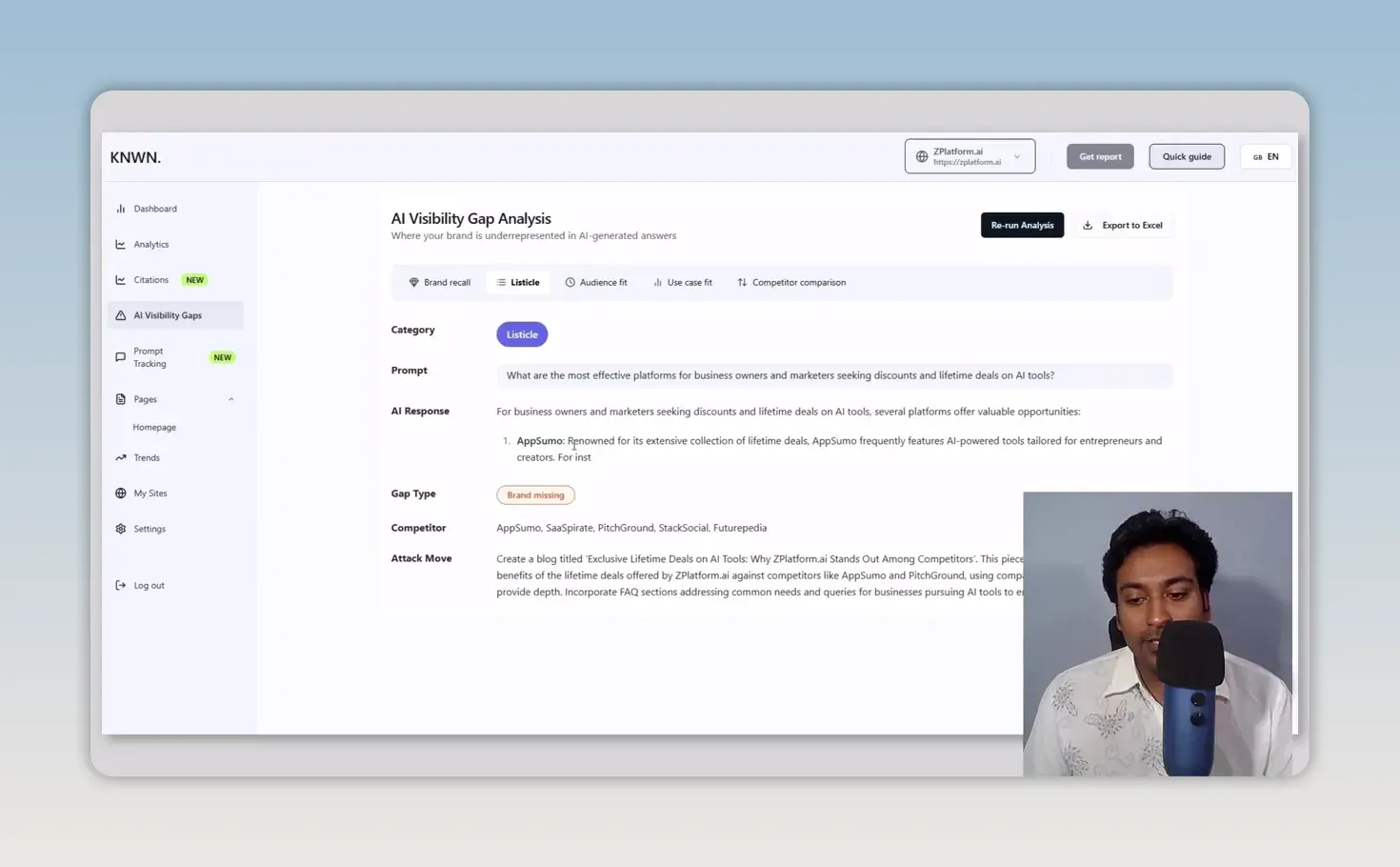1400x867 pixels.
Task: Click the Get report button
Action: pos(1100,156)
